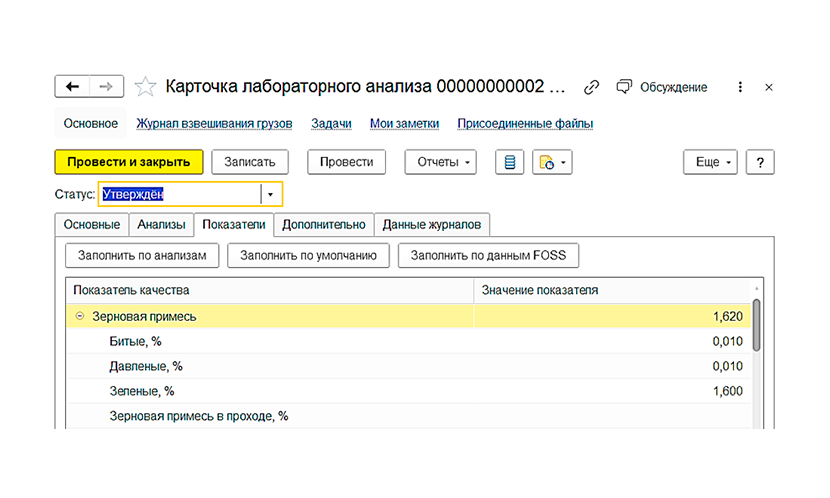830x498 pixels.
Task: Go forward with the right arrow button
Action: tap(106, 86)
